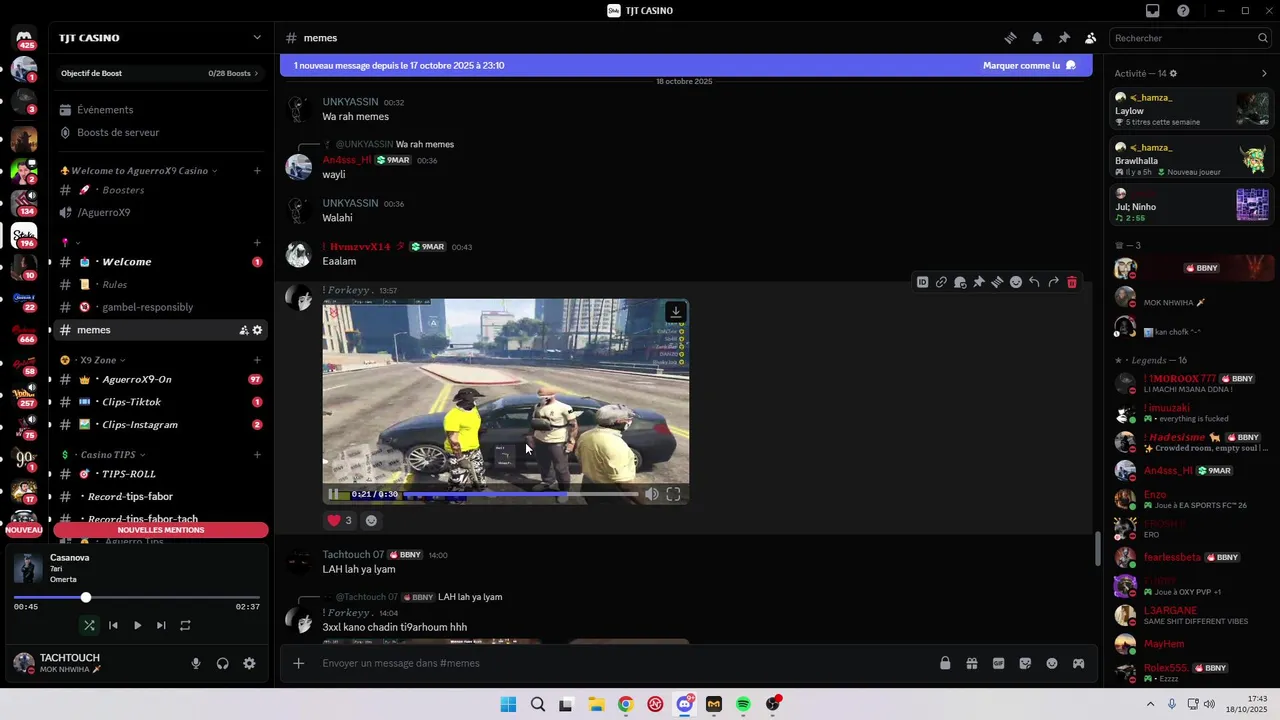Adjust Spotify track progress slider
Screen dimensions: 1280x720
pyautogui.click(x=137, y=598)
